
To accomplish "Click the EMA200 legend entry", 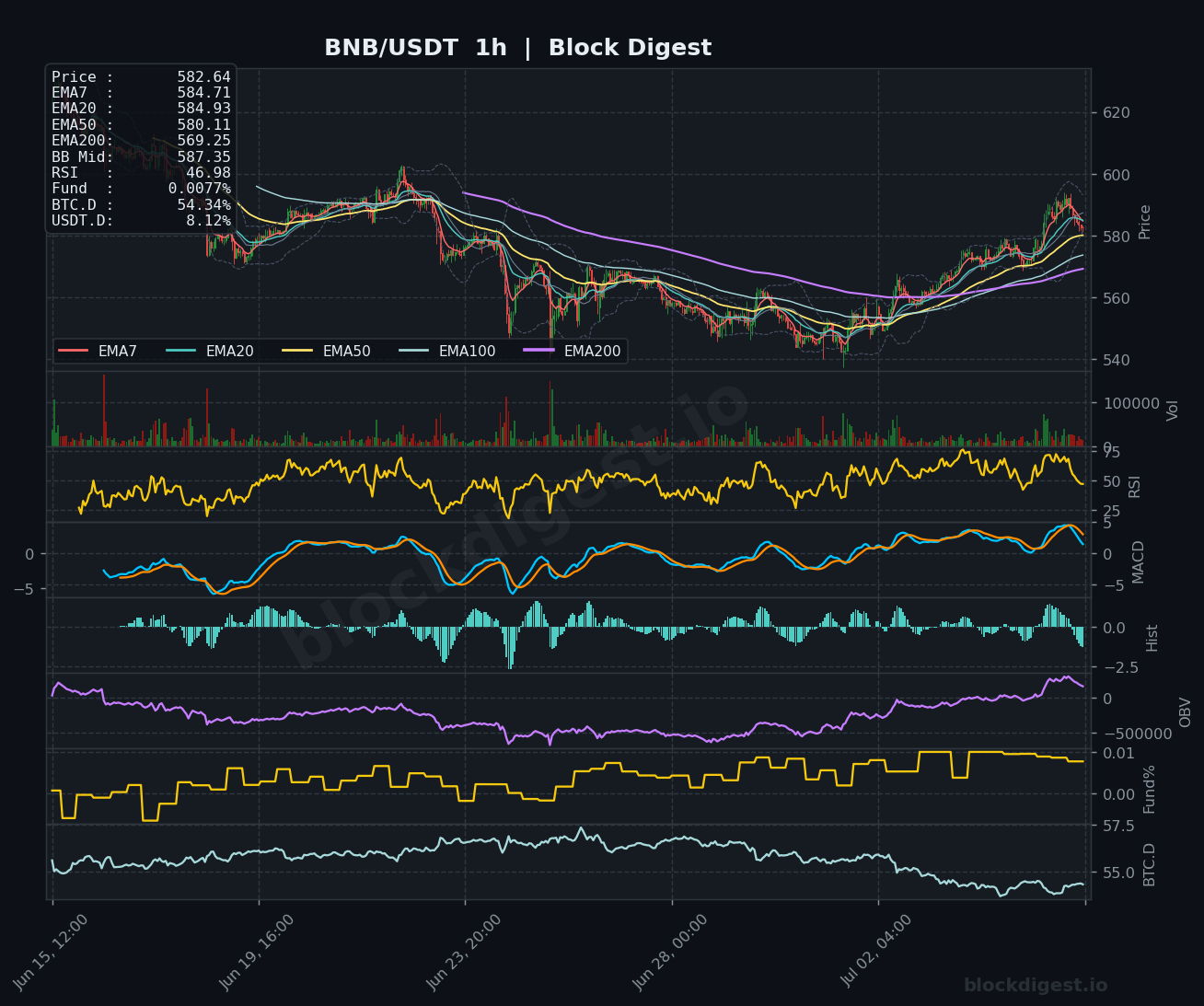I will pos(573,351).
